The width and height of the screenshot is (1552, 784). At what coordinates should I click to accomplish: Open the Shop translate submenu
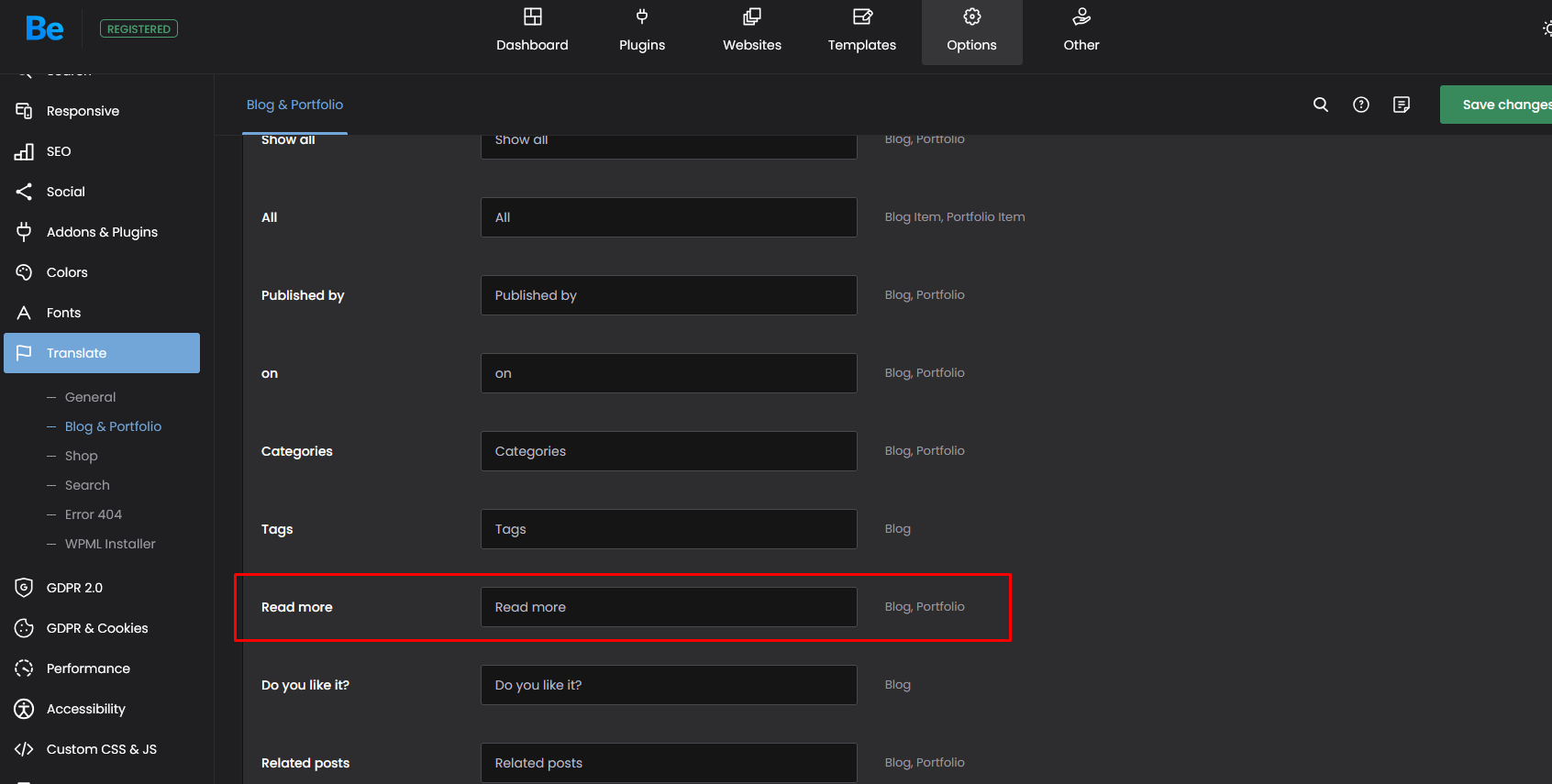81,456
